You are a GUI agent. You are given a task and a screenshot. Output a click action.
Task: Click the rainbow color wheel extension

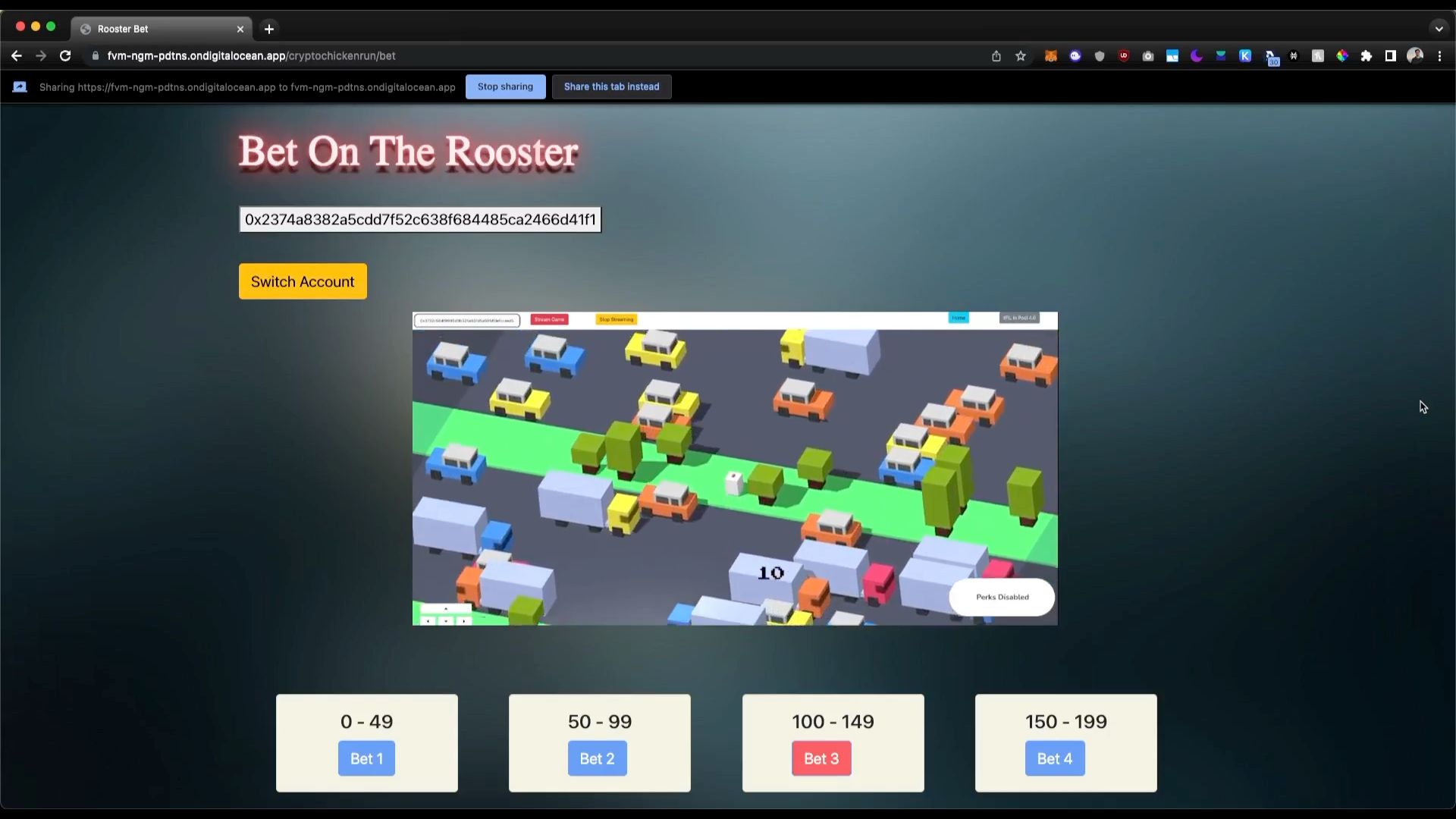click(1342, 56)
